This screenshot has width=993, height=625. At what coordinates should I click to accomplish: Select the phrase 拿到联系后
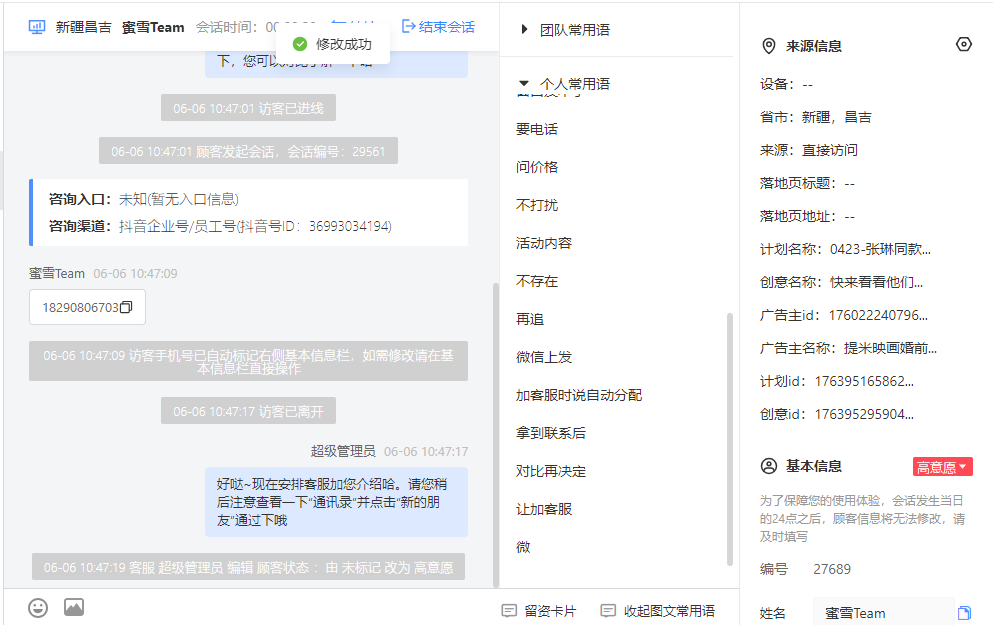pyautogui.click(x=551, y=433)
